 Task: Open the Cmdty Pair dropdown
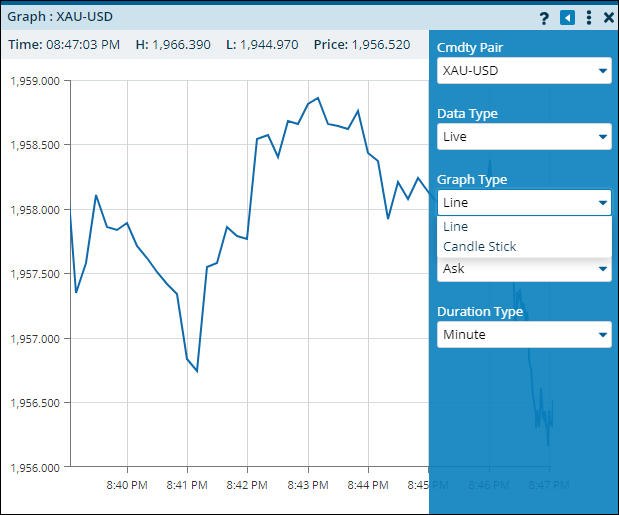click(x=524, y=71)
